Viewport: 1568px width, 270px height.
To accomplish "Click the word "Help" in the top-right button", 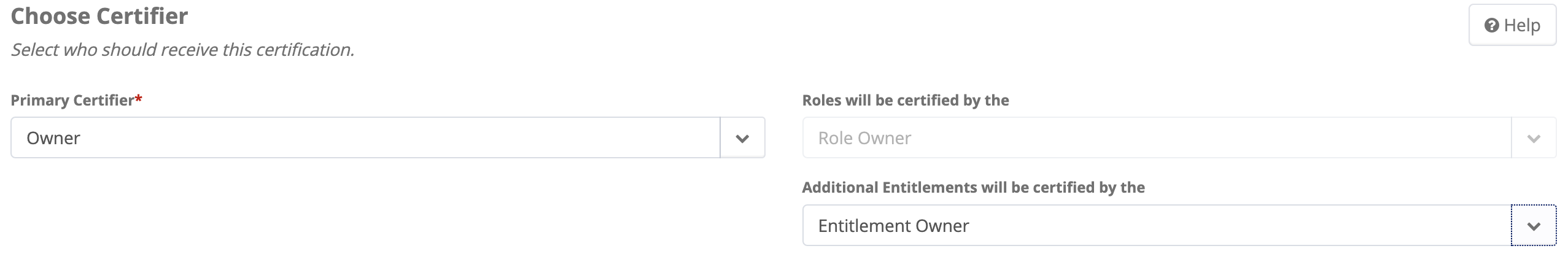I will (x=1521, y=25).
